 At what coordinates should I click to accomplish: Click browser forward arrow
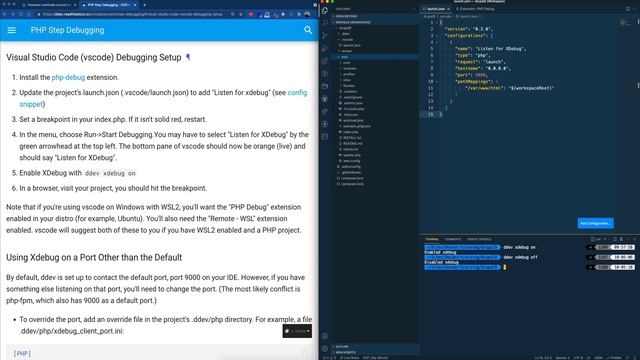13,14
